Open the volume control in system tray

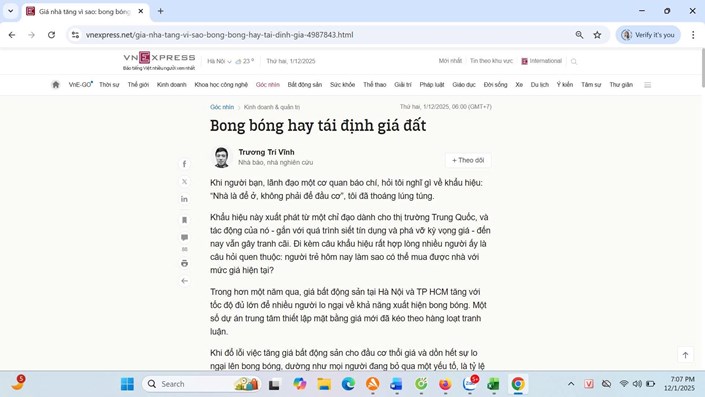click(x=637, y=384)
